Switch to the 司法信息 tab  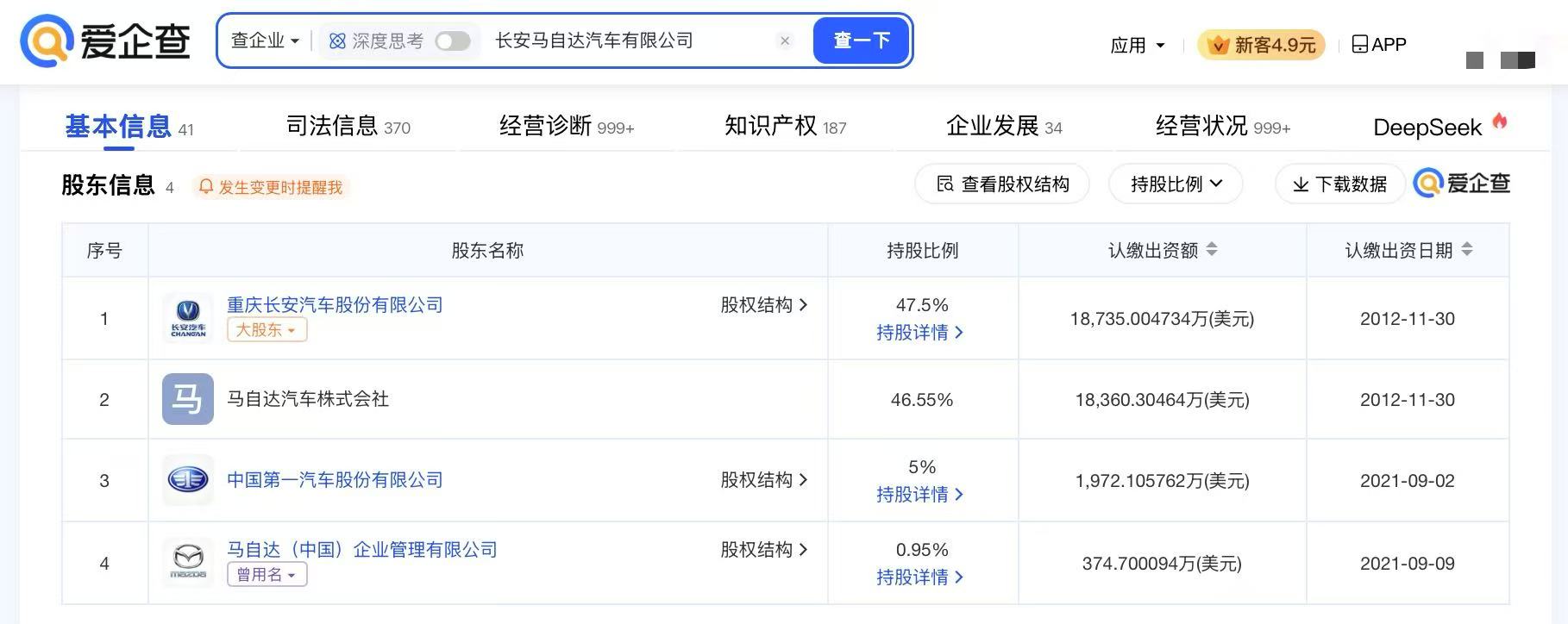[348, 127]
